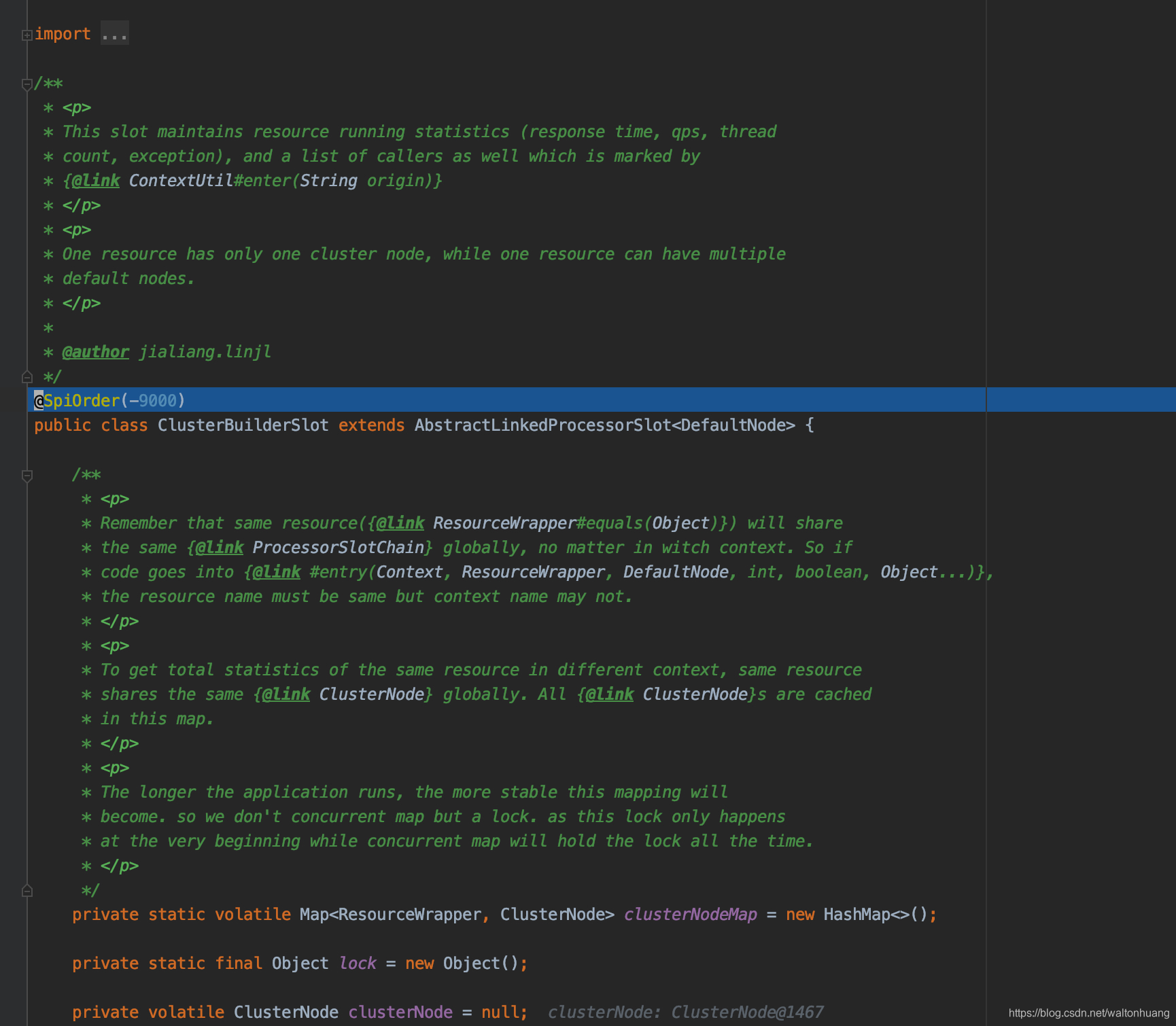1176x1026 pixels.
Task: Click the 'null' value in the clusterNode assignment
Action: point(500,1012)
